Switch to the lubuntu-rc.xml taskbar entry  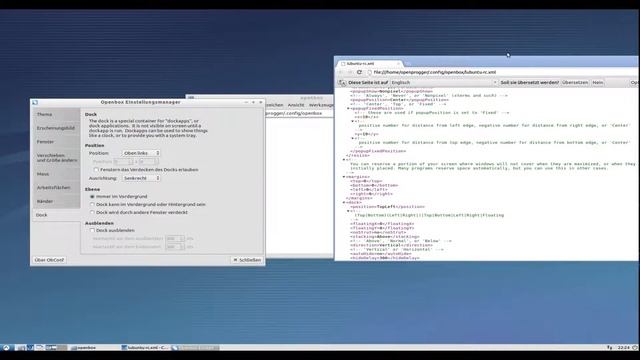pyautogui.click(x=144, y=348)
